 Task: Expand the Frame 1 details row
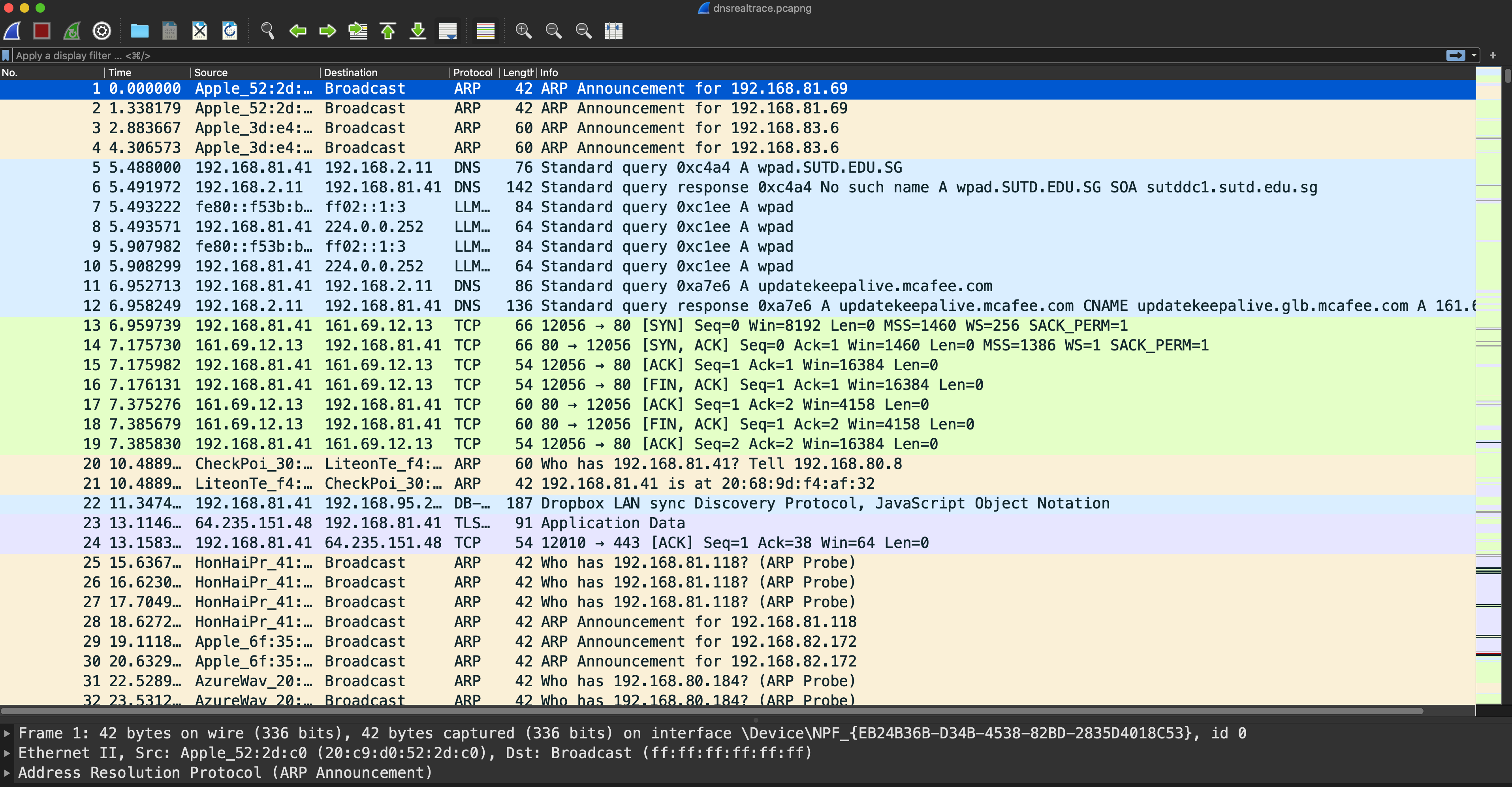point(7,733)
